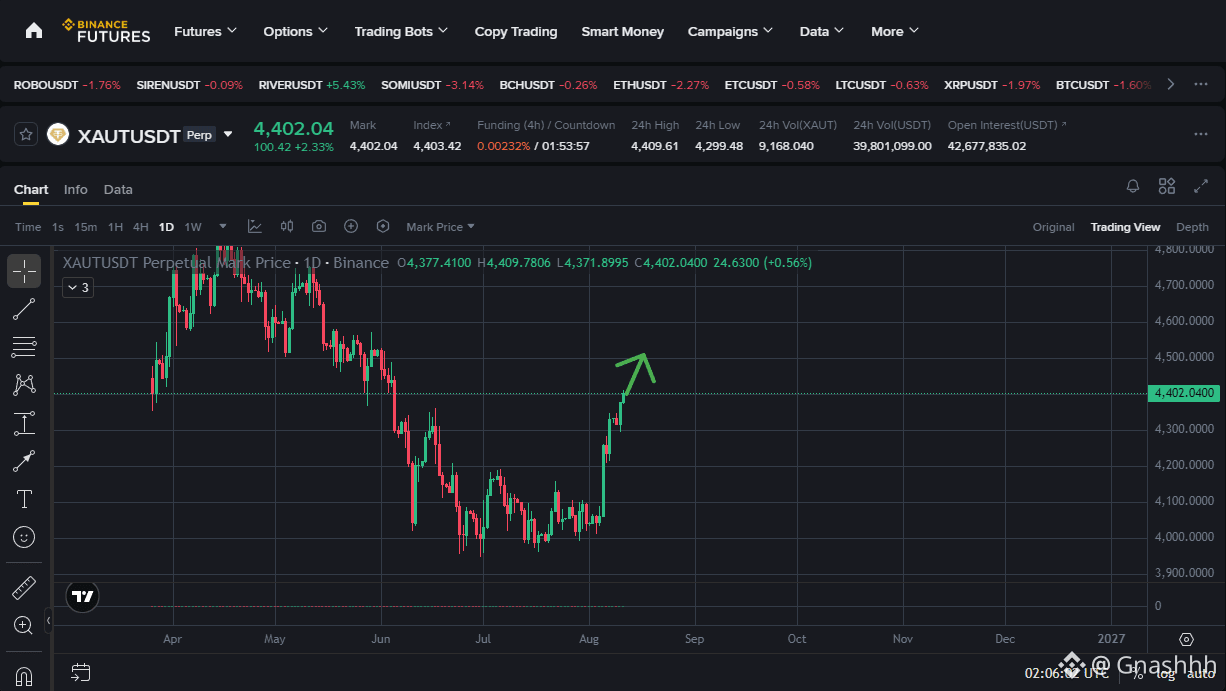Viewport: 1226px width, 691px height.
Task: Select the Fibonacci retracement tool
Action: tap(24, 347)
